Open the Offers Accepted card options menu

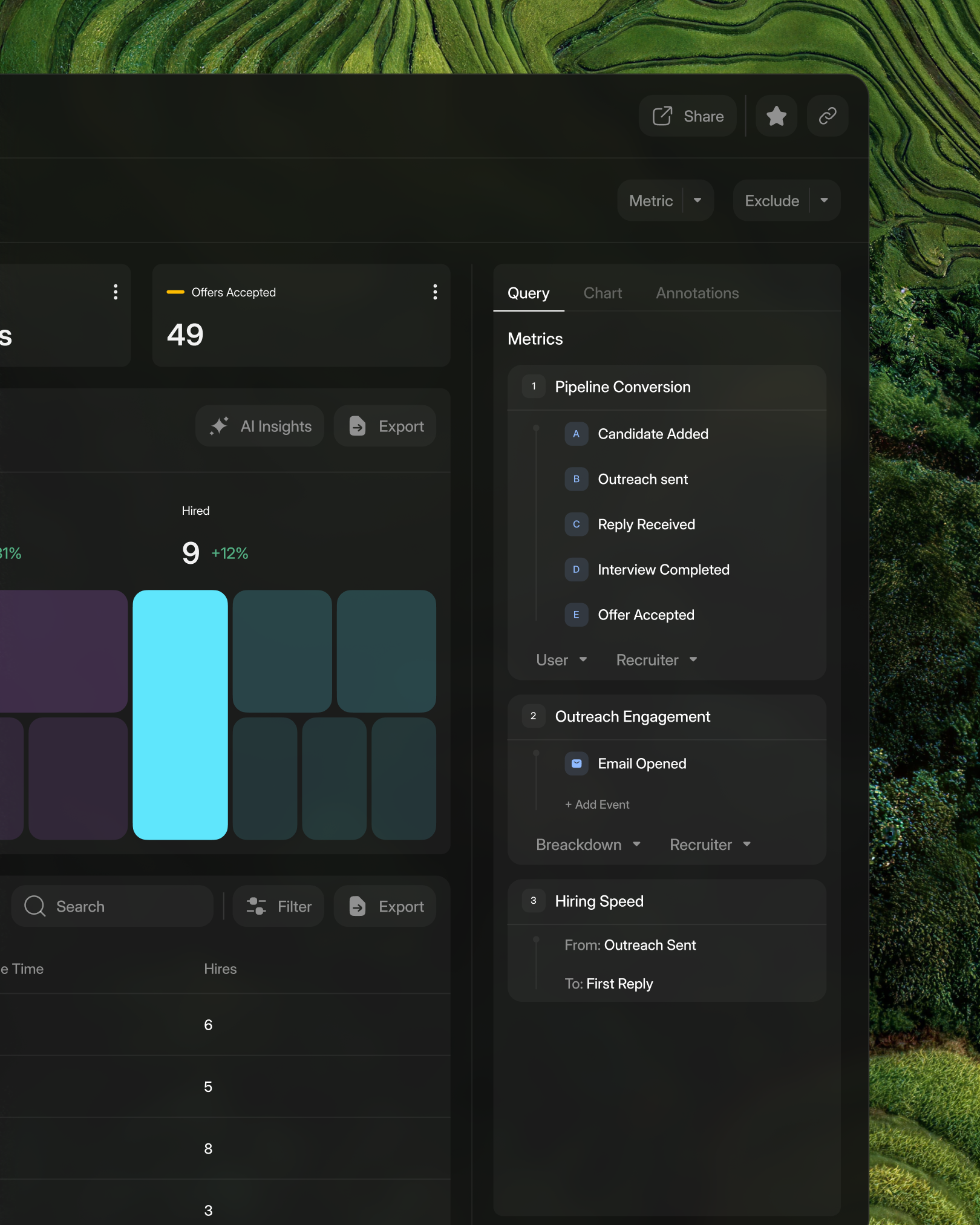tap(434, 292)
